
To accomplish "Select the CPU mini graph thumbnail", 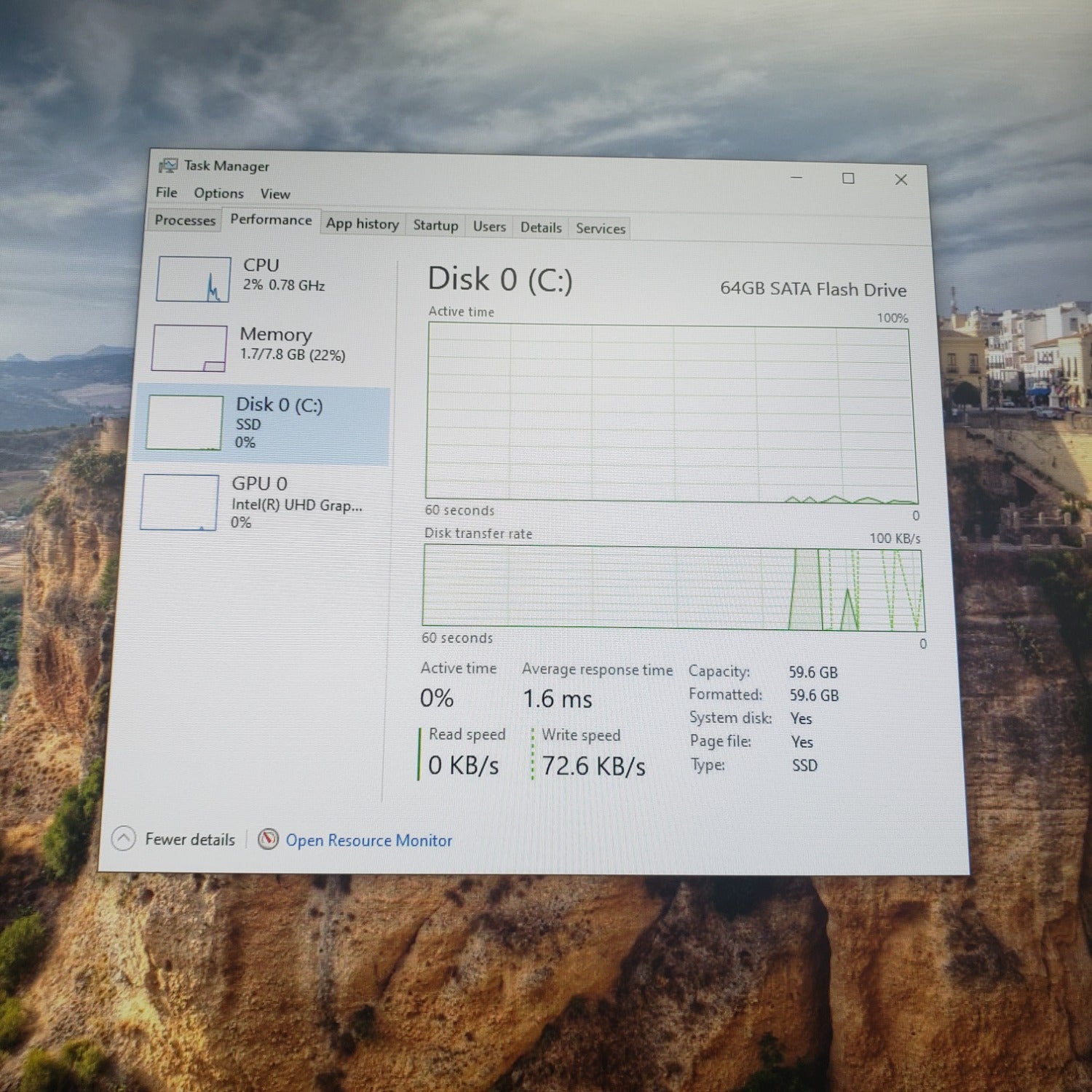I will 194,279.
